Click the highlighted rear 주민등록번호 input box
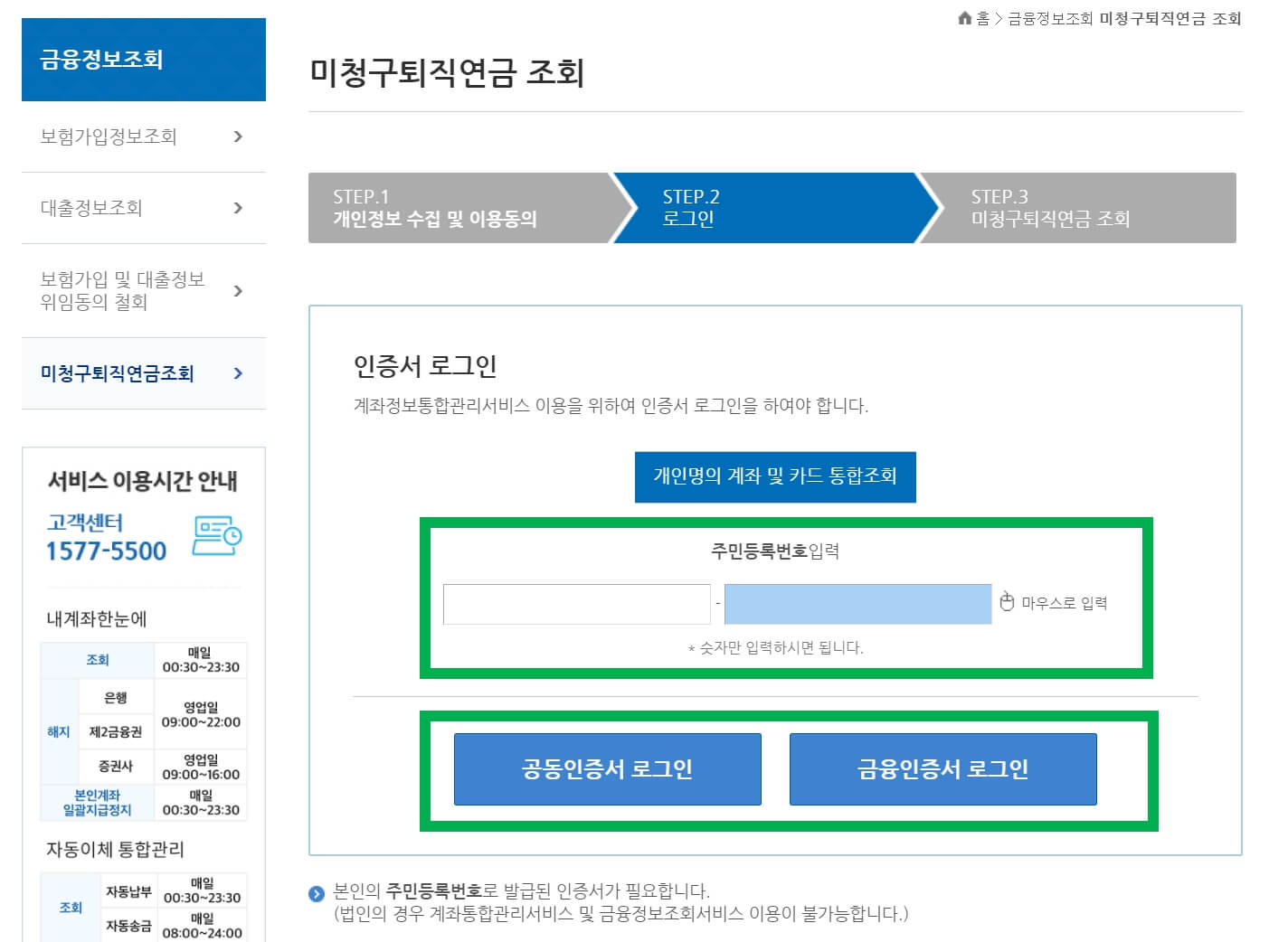 857,602
